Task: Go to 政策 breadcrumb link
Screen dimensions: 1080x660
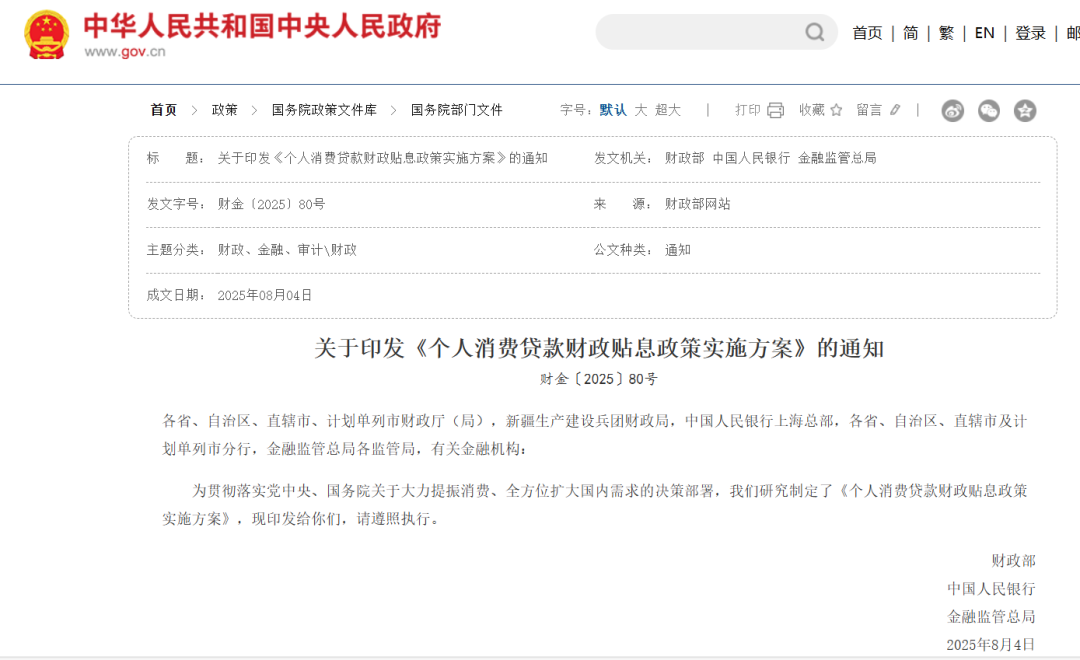Action: click(x=225, y=110)
